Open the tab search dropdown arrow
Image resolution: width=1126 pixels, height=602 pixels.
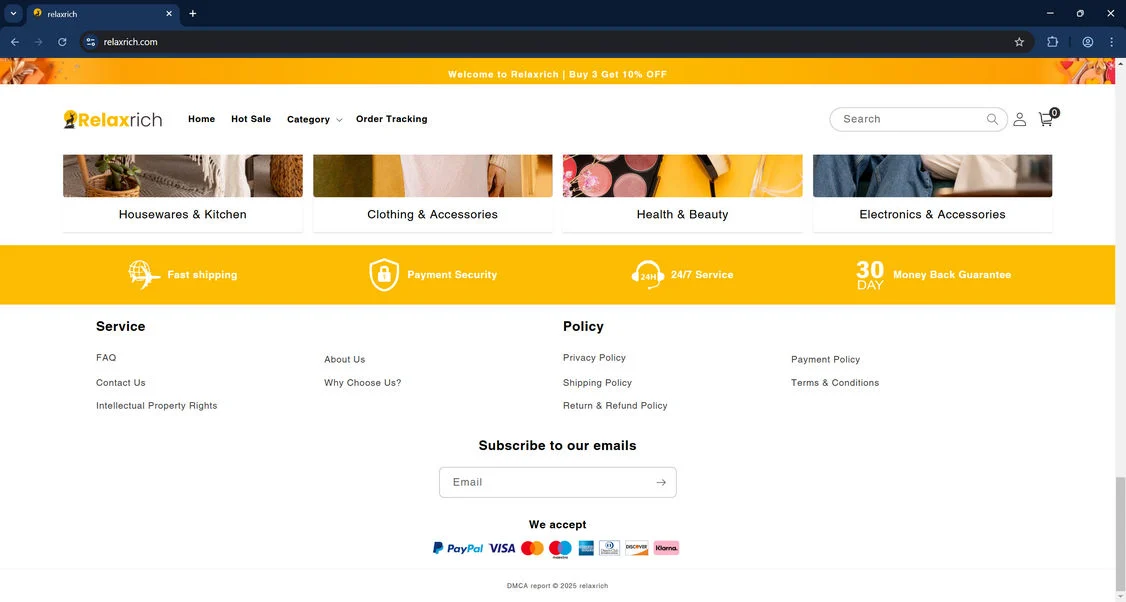(x=13, y=13)
